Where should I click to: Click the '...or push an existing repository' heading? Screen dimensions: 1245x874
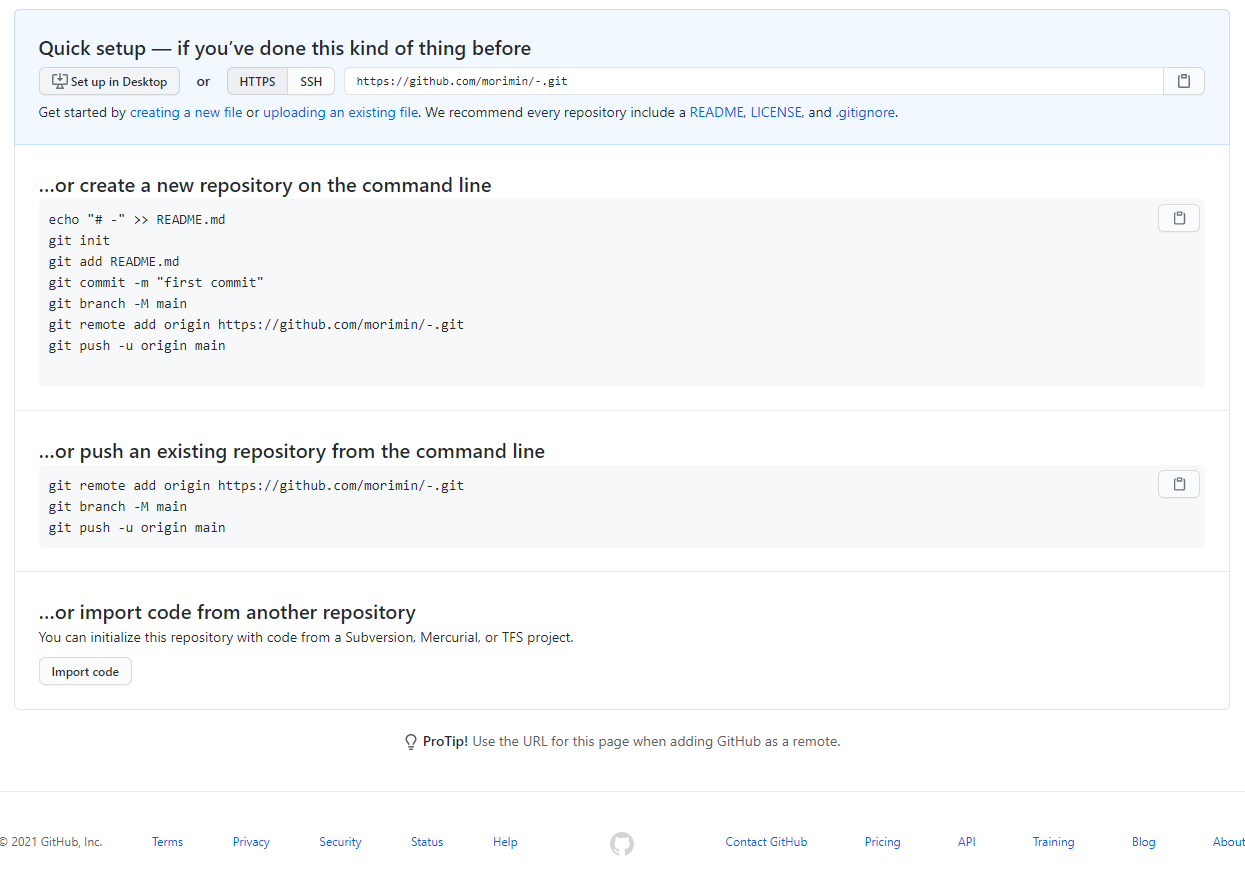click(292, 451)
